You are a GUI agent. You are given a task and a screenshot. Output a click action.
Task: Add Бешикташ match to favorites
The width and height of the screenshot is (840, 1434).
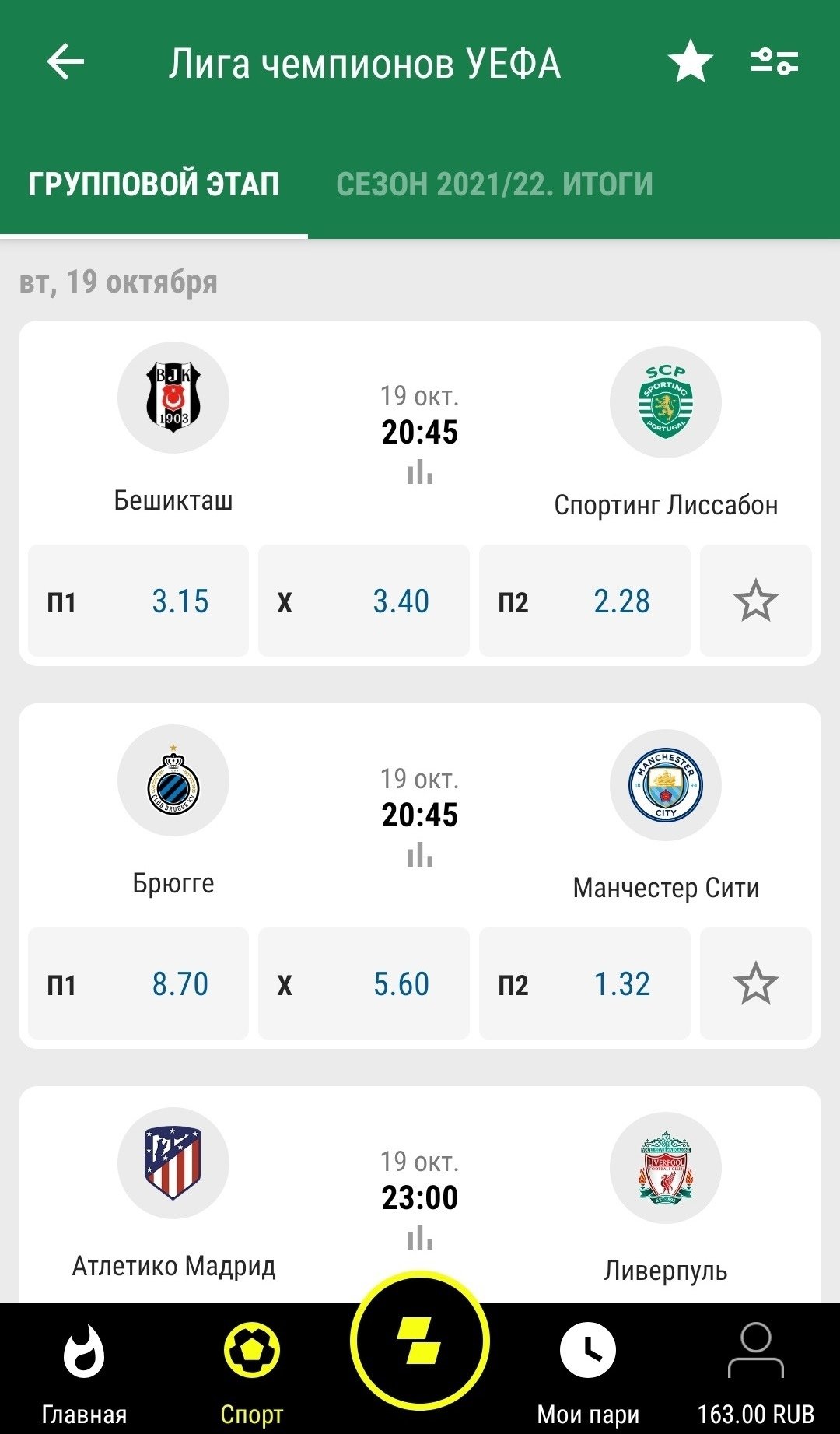pos(755,601)
